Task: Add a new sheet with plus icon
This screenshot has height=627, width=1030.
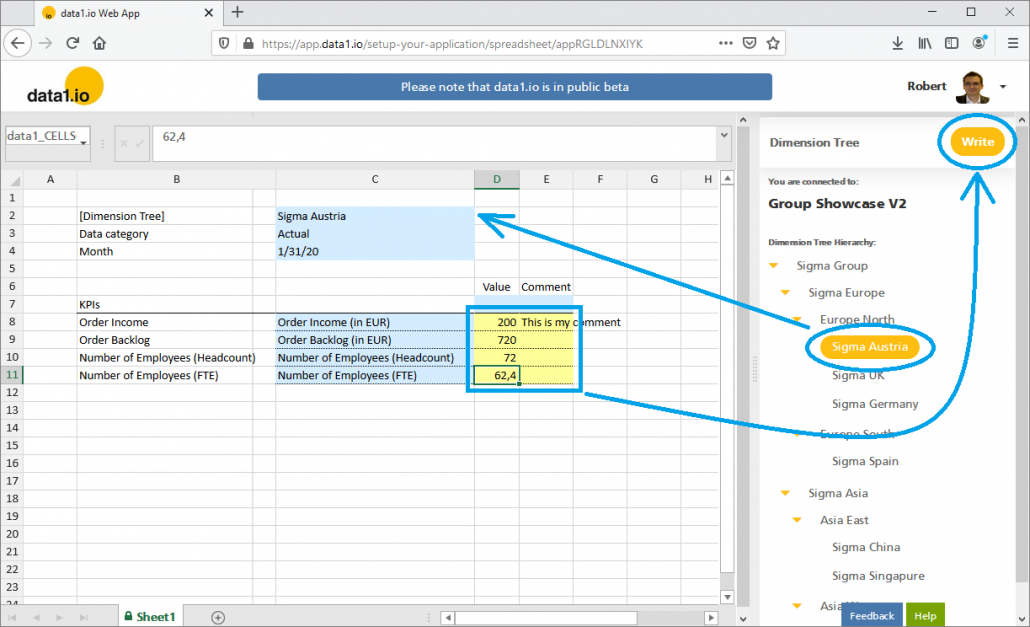Action: click(x=218, y=617)
